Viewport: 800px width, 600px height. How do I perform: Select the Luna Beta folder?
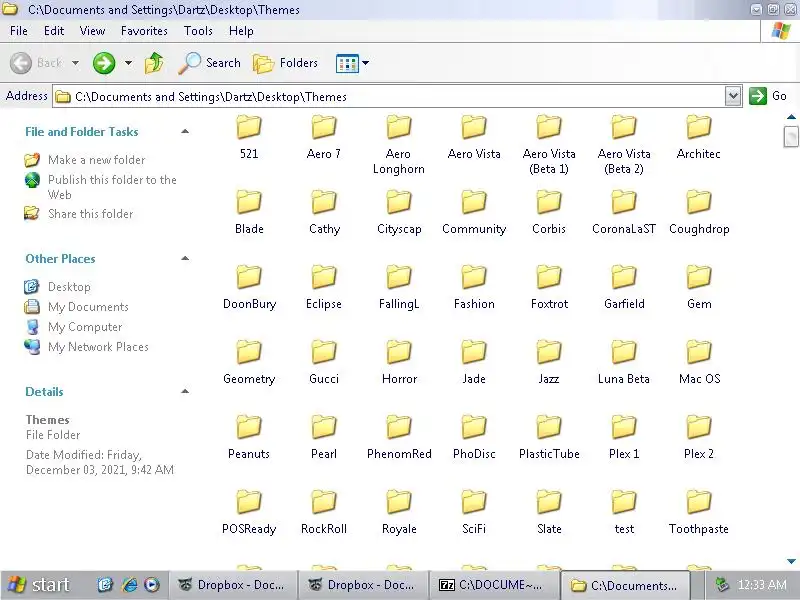point(624,363)
